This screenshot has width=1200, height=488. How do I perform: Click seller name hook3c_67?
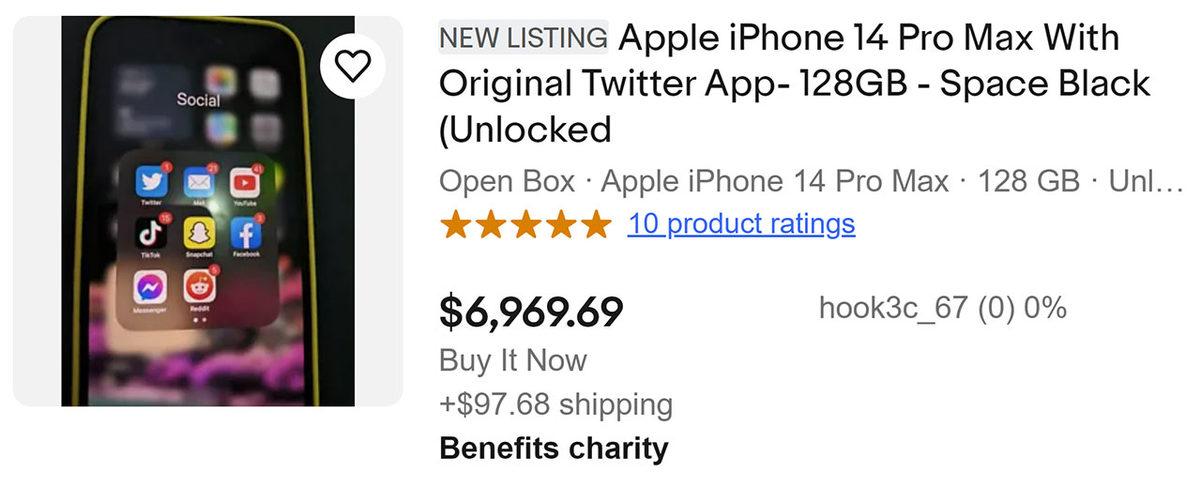[893, 308]
